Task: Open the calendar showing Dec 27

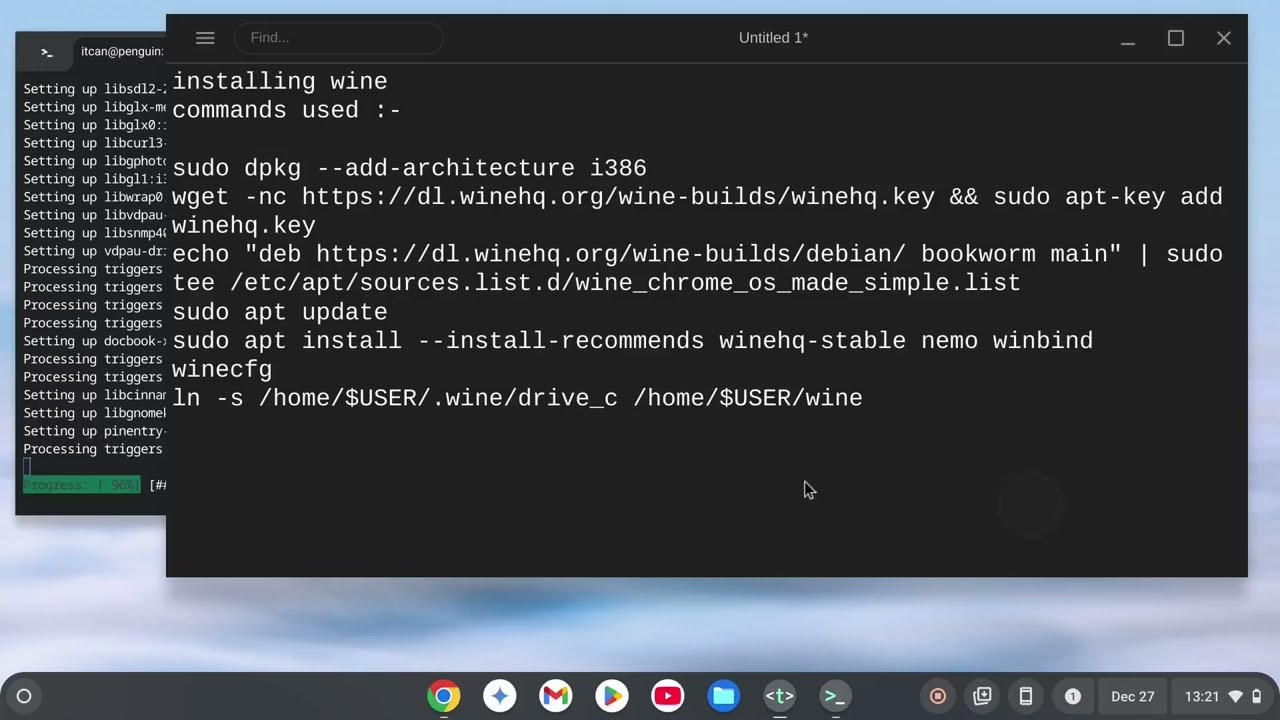Action: (1133, 696)
